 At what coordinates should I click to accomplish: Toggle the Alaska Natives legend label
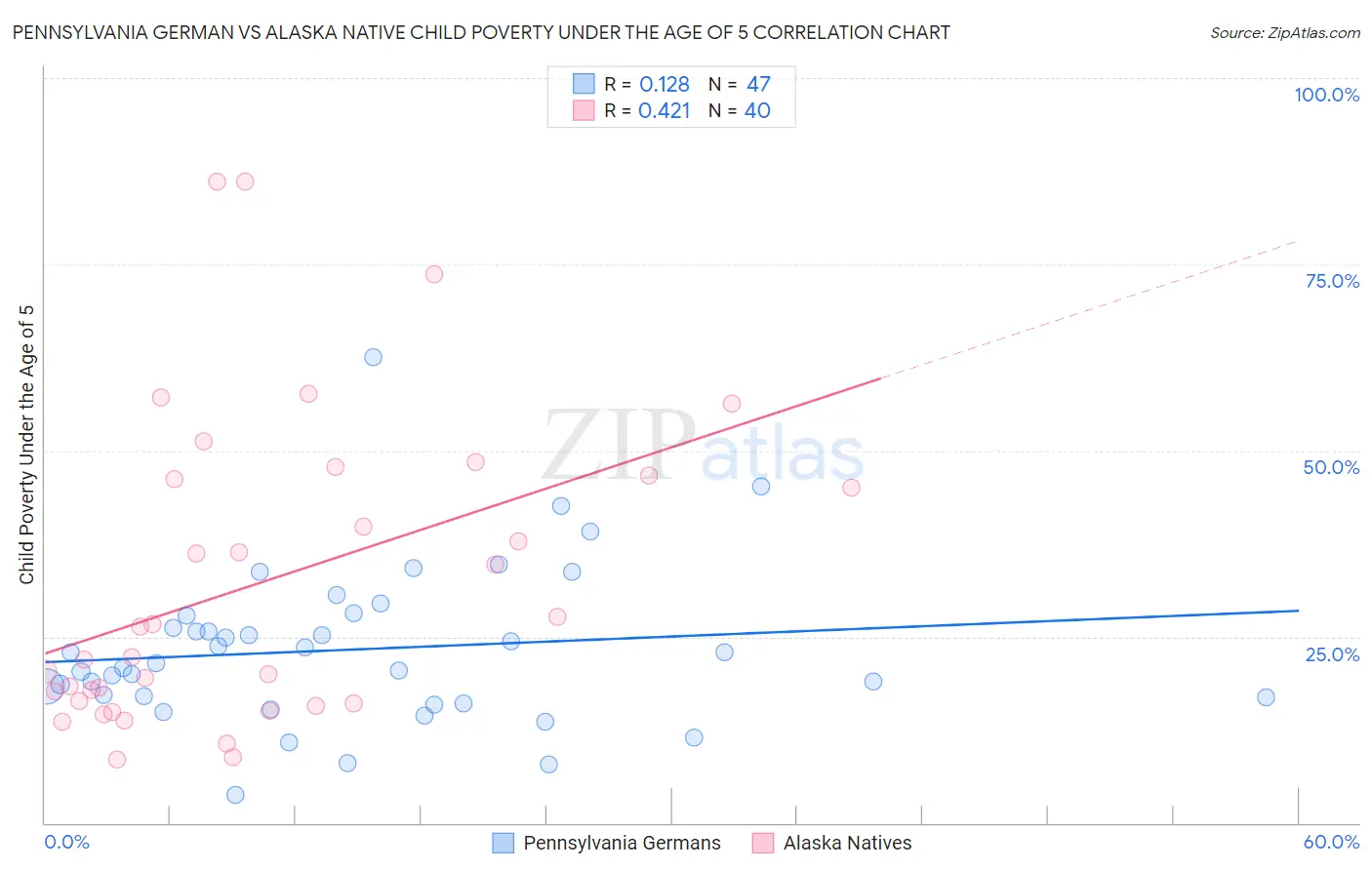pyautogui.click(x=847, y=843)
